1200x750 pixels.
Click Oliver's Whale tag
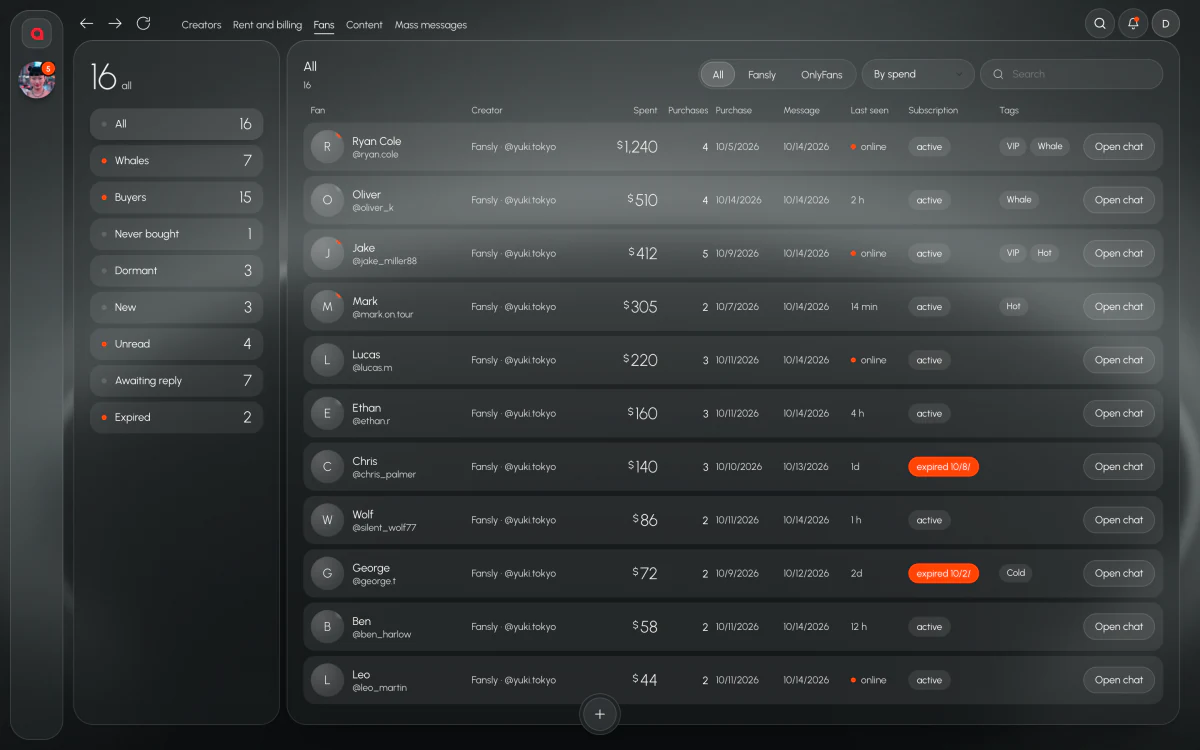coord(1019,200)
